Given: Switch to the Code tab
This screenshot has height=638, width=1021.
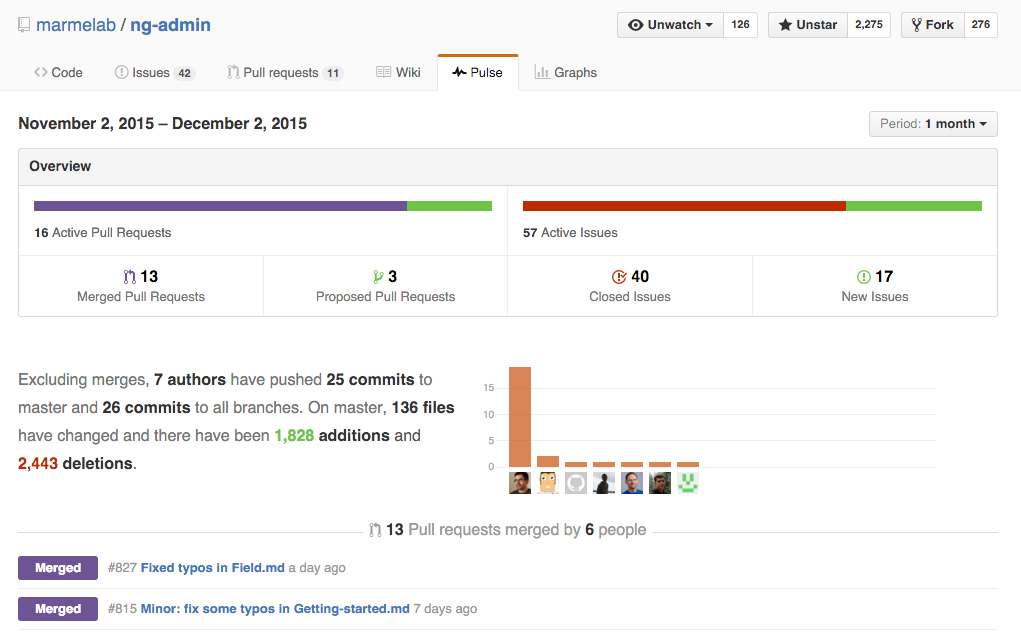Looking at the screenshot, I should coord(58,72).
